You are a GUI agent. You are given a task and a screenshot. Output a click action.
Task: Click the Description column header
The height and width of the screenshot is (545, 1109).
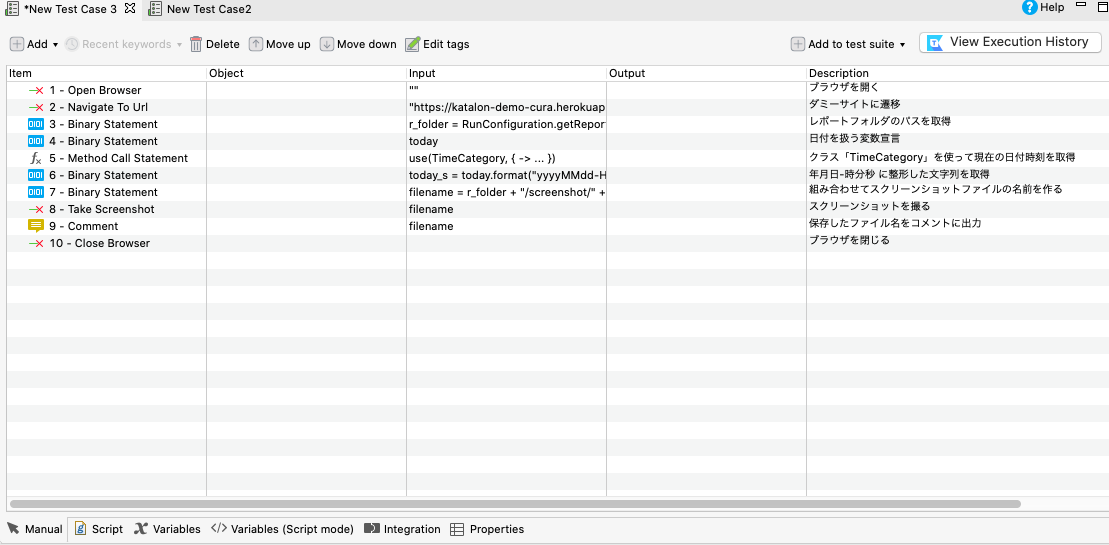click(958, 74)
